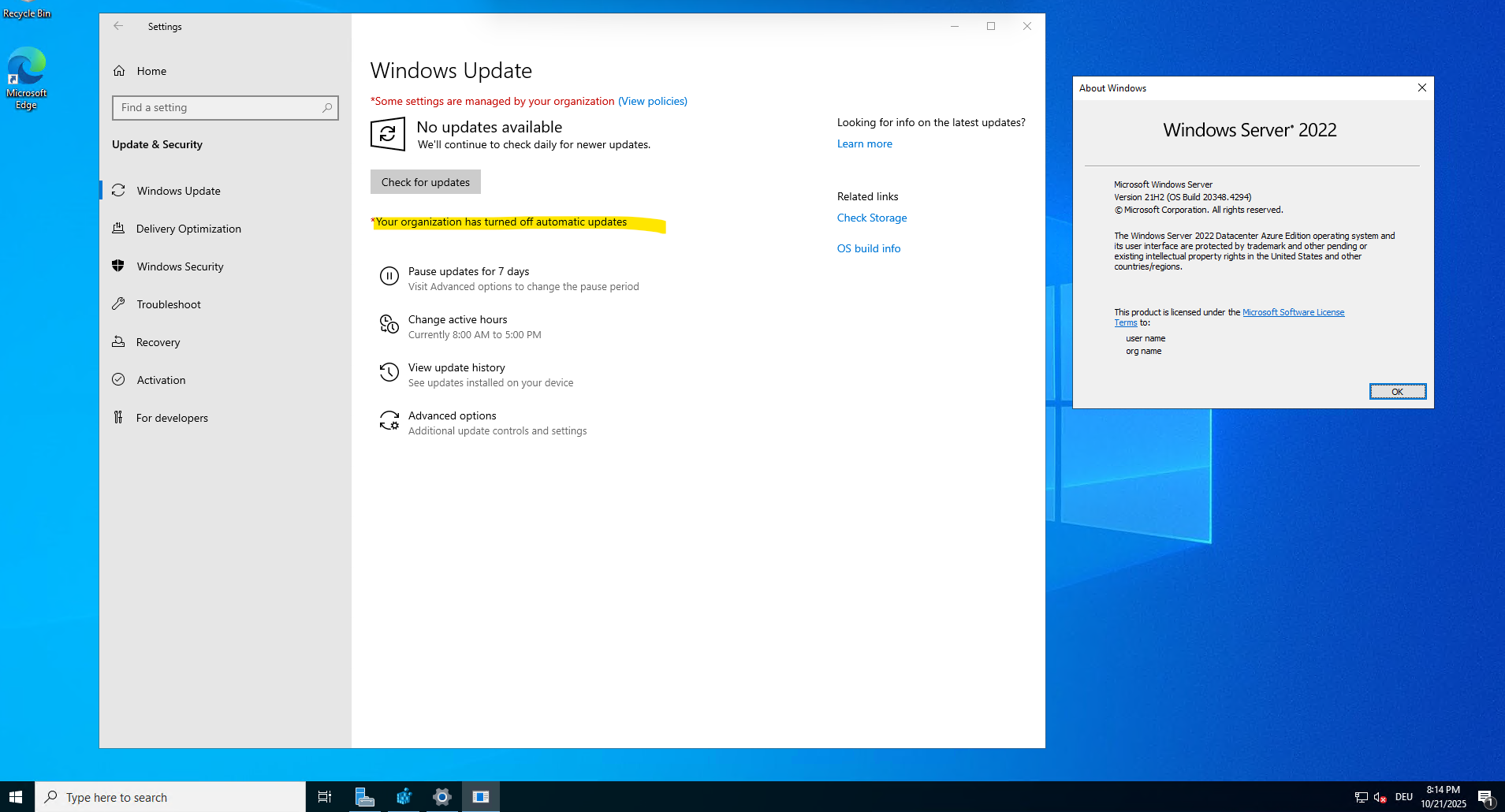Open the Recycle Bin desktop icon
1505x812 pixels.
click(x=27, y=10)
